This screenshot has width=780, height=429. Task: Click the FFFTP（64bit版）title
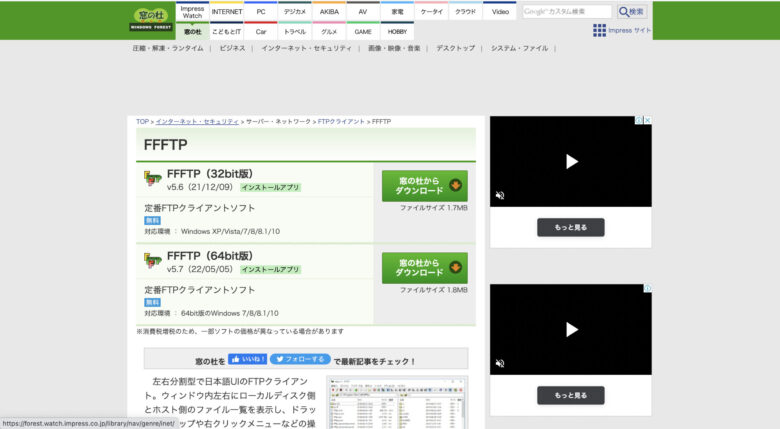pyautogui.click(x=210, y=256)
